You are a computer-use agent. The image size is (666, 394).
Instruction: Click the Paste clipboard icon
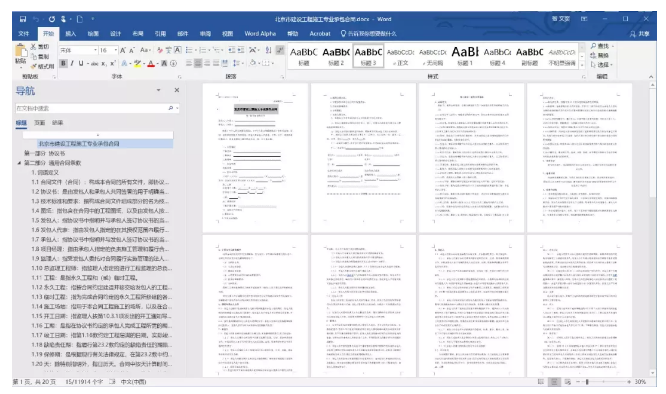21,51
